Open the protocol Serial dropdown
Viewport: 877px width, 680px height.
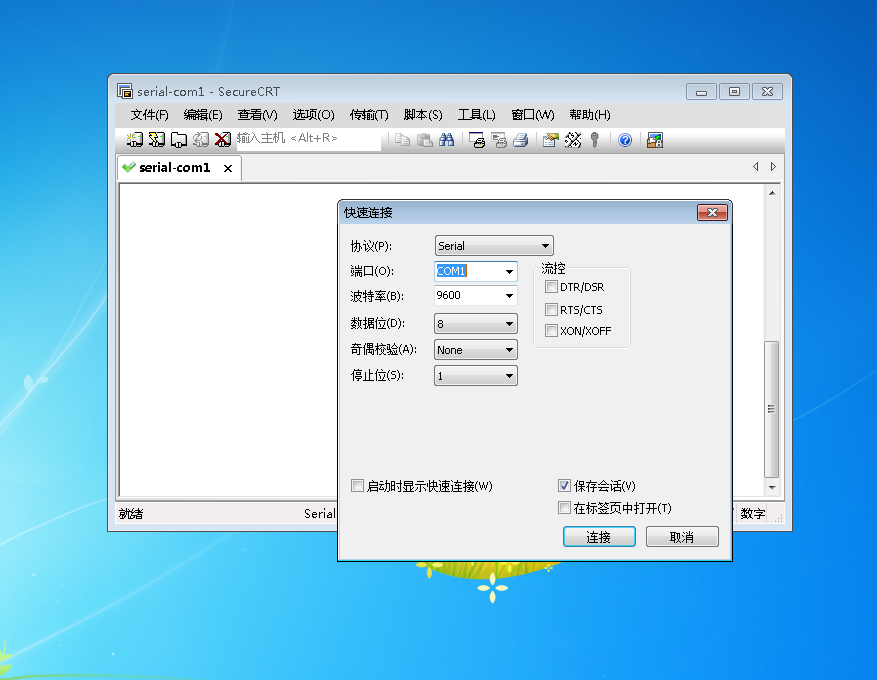click(x=494, y=246)
